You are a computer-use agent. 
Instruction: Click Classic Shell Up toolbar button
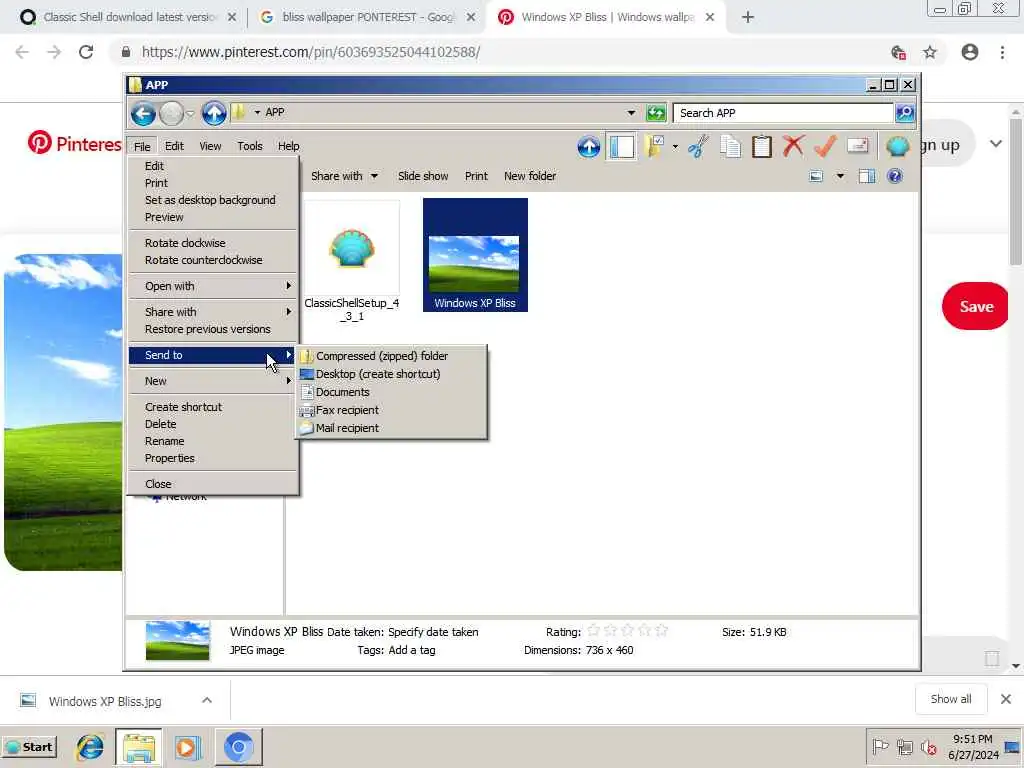[588, 146]
